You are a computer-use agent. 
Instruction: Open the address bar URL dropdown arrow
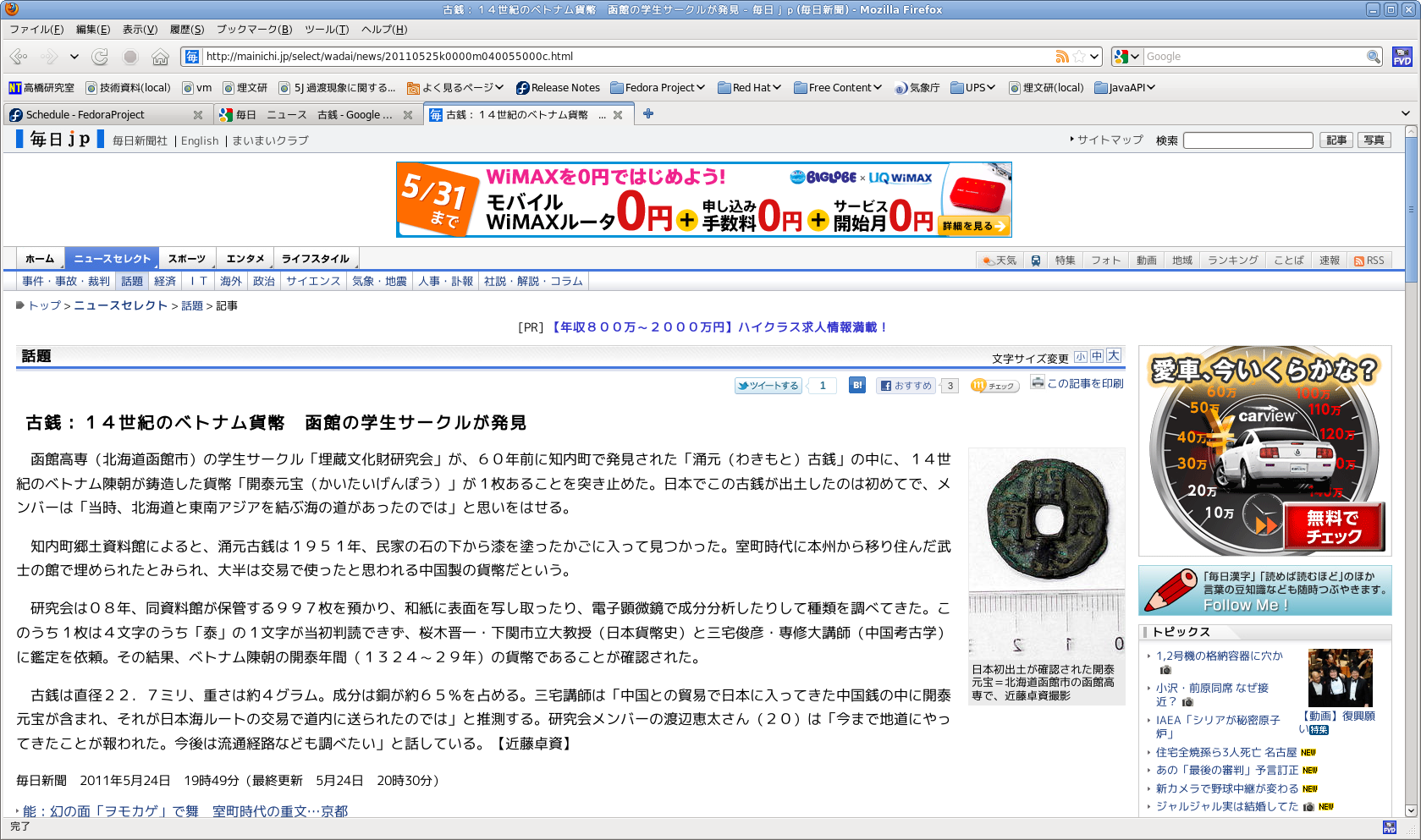click(1094, 57)
